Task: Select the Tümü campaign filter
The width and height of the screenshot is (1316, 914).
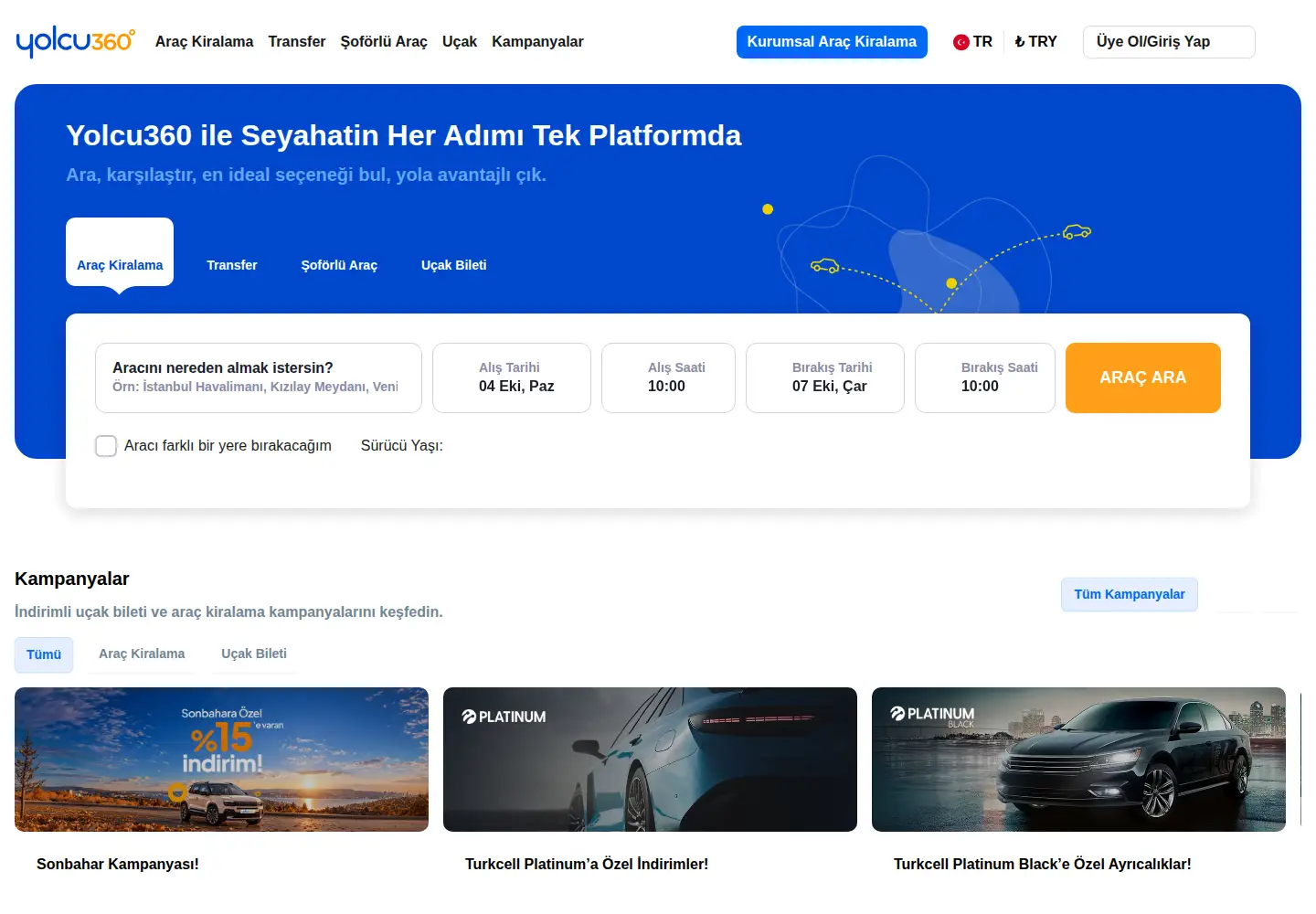Action: (x=44, y=654)
